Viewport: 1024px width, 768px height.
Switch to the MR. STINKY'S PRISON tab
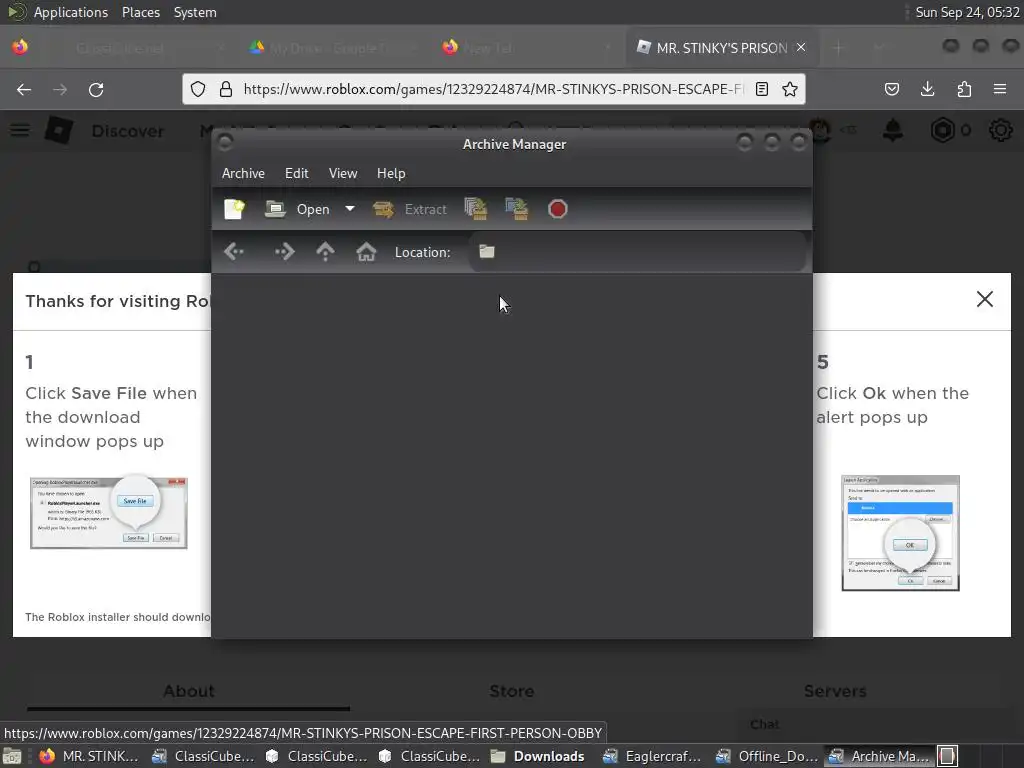(721, 48)
